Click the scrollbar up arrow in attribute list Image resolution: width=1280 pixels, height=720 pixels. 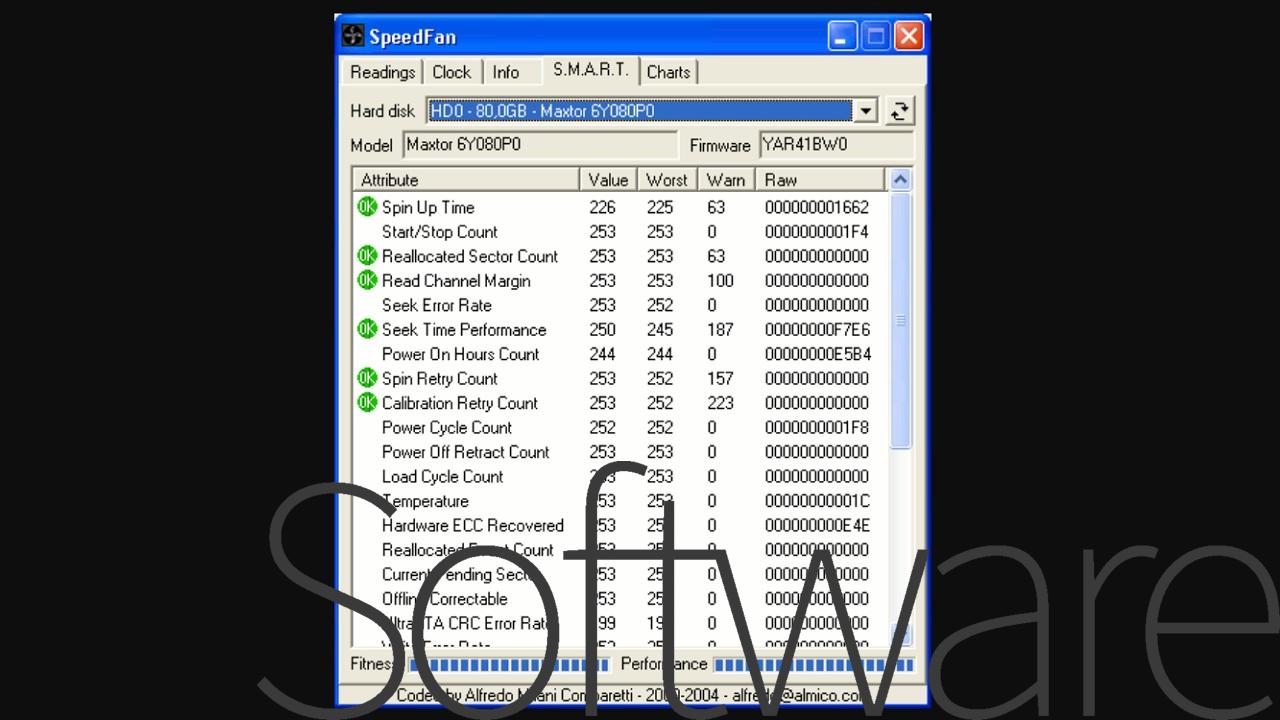click(x=900, y=180)
